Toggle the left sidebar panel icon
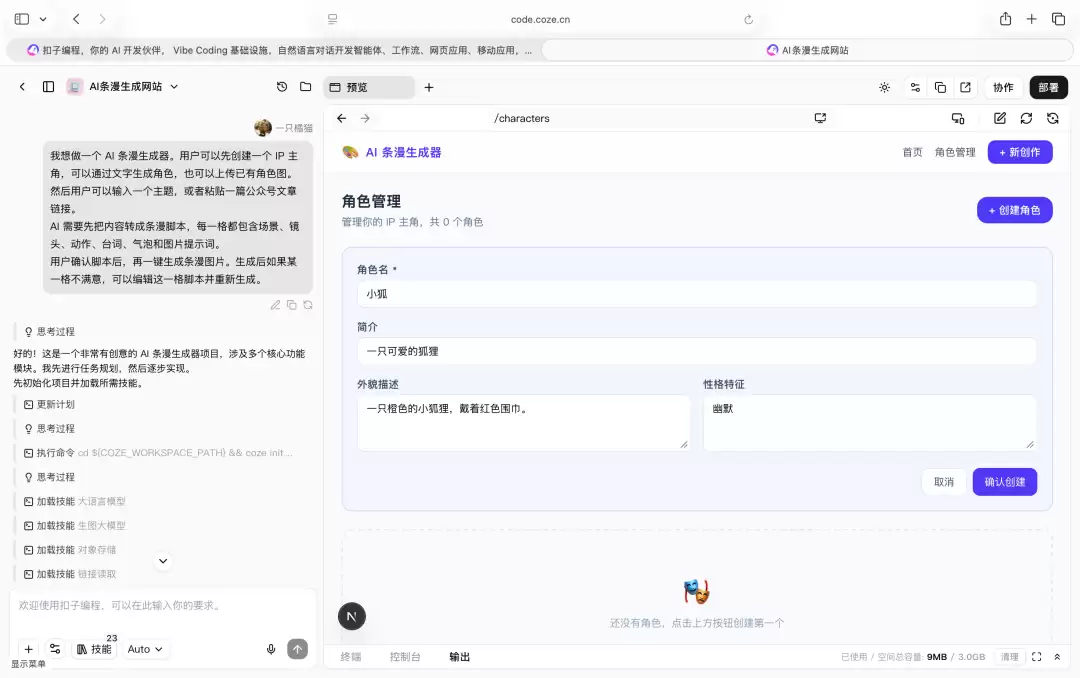 pos(48,87)
